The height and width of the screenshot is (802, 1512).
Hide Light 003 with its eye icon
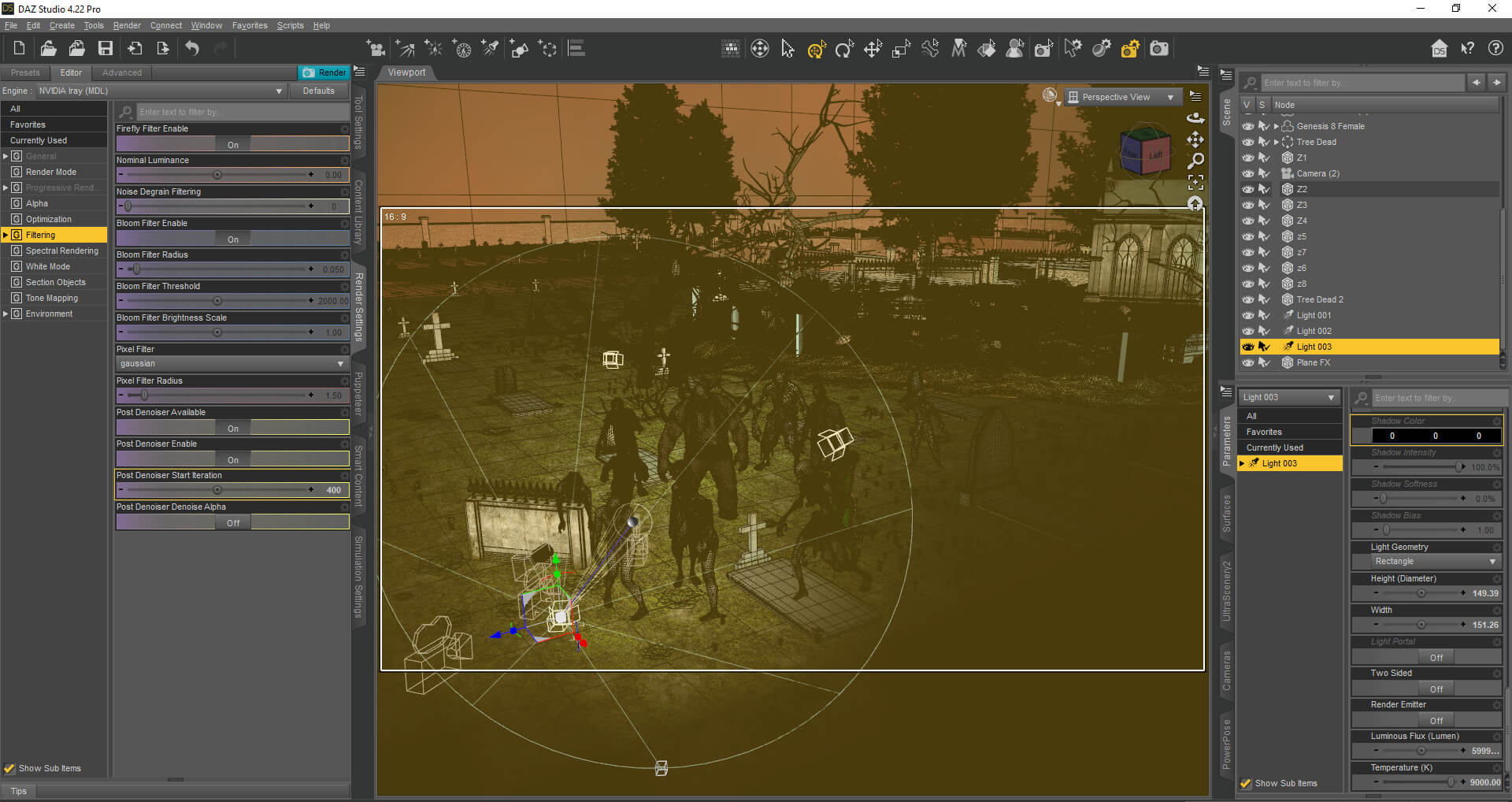click(x=1248, y=347)
